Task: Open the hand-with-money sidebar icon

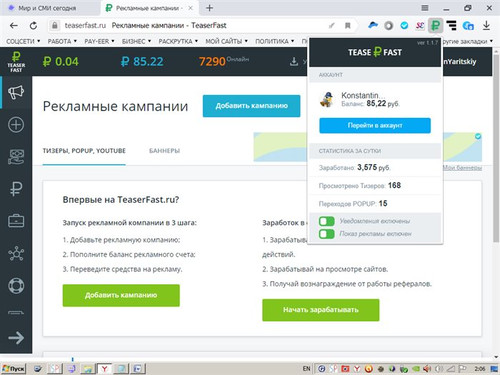Action: point(16,157)
